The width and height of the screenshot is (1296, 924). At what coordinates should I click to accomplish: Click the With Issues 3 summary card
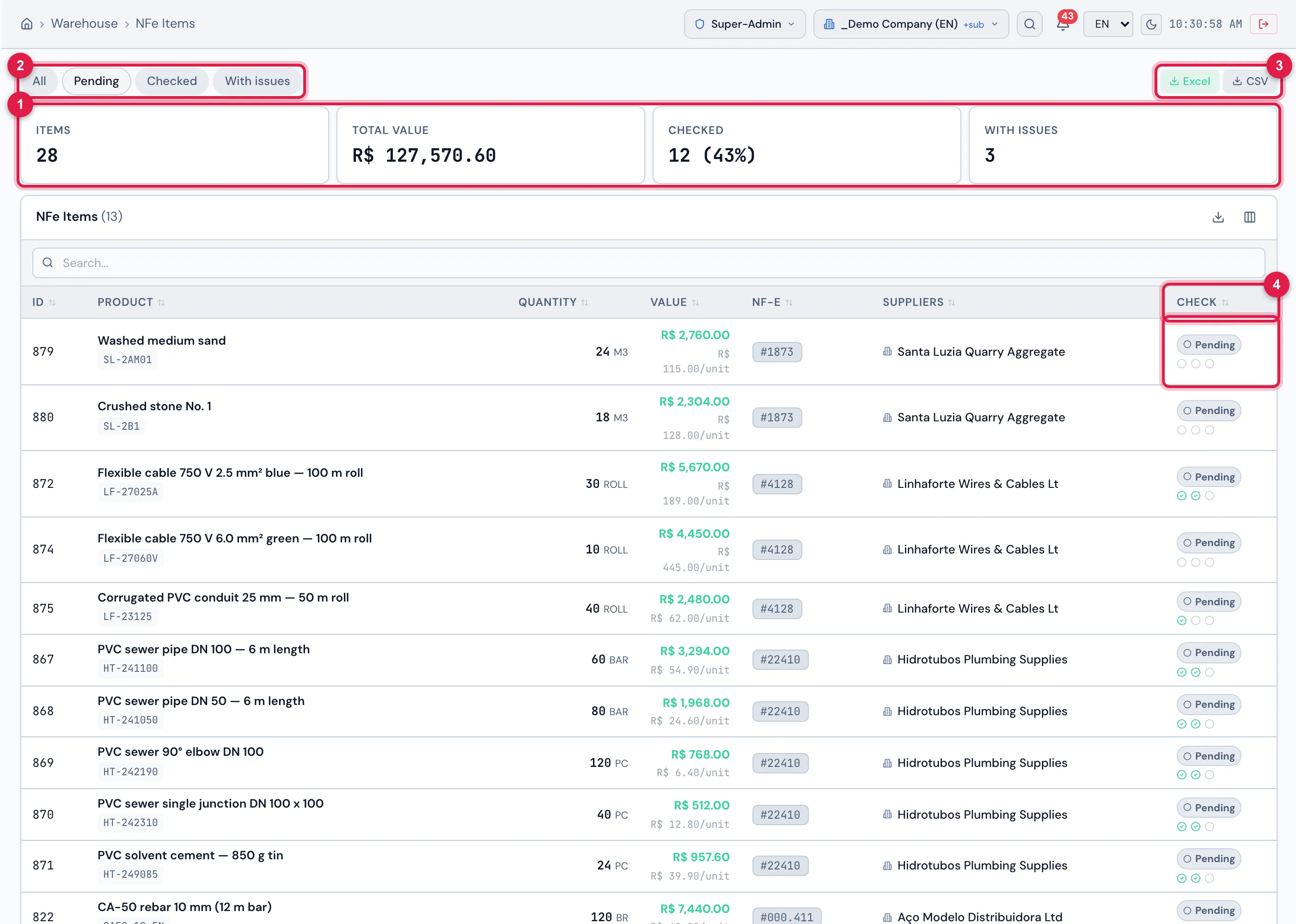coord(1123,145)
